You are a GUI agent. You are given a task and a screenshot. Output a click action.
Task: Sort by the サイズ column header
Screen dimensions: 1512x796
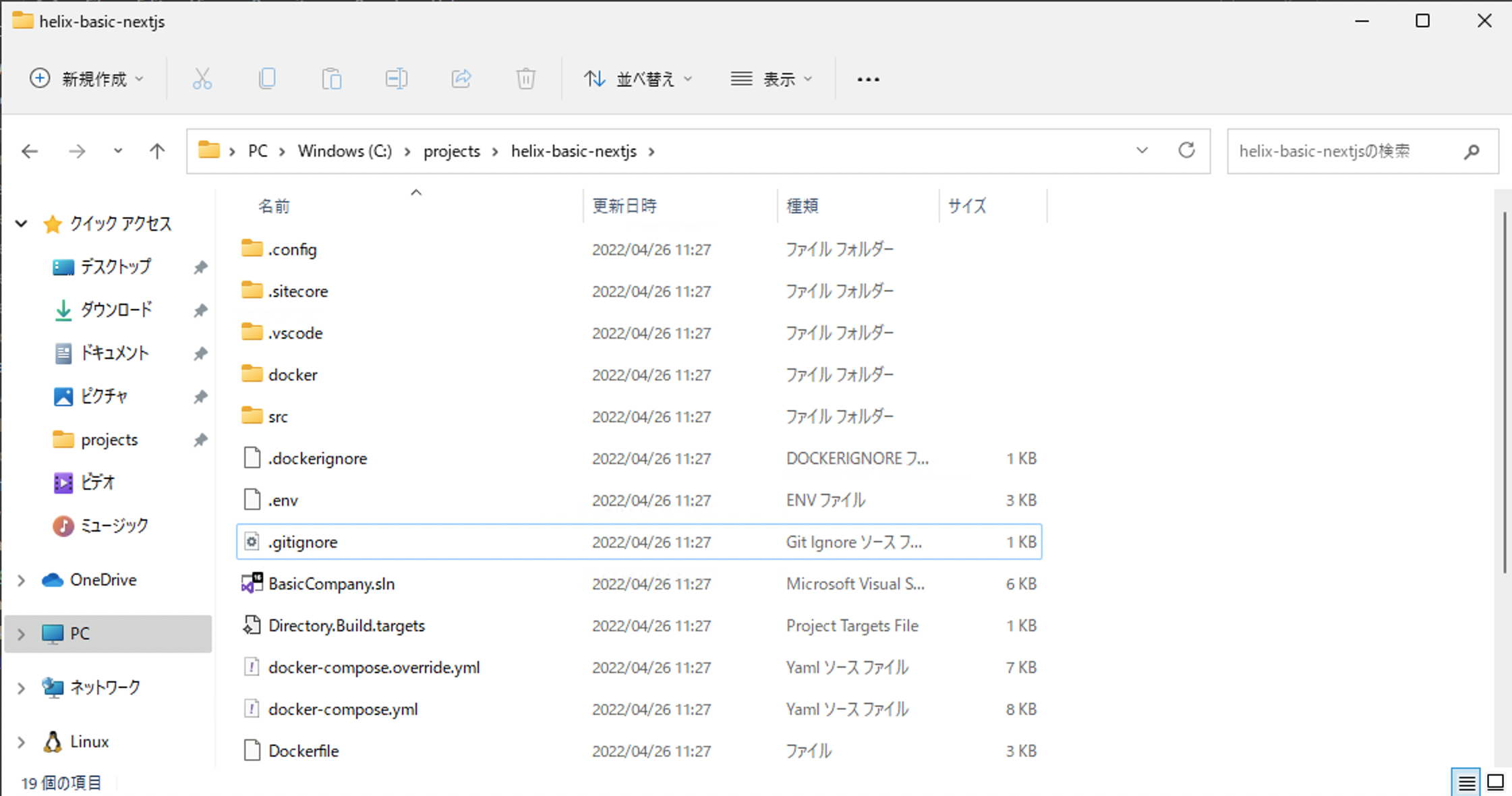[967, 206]
